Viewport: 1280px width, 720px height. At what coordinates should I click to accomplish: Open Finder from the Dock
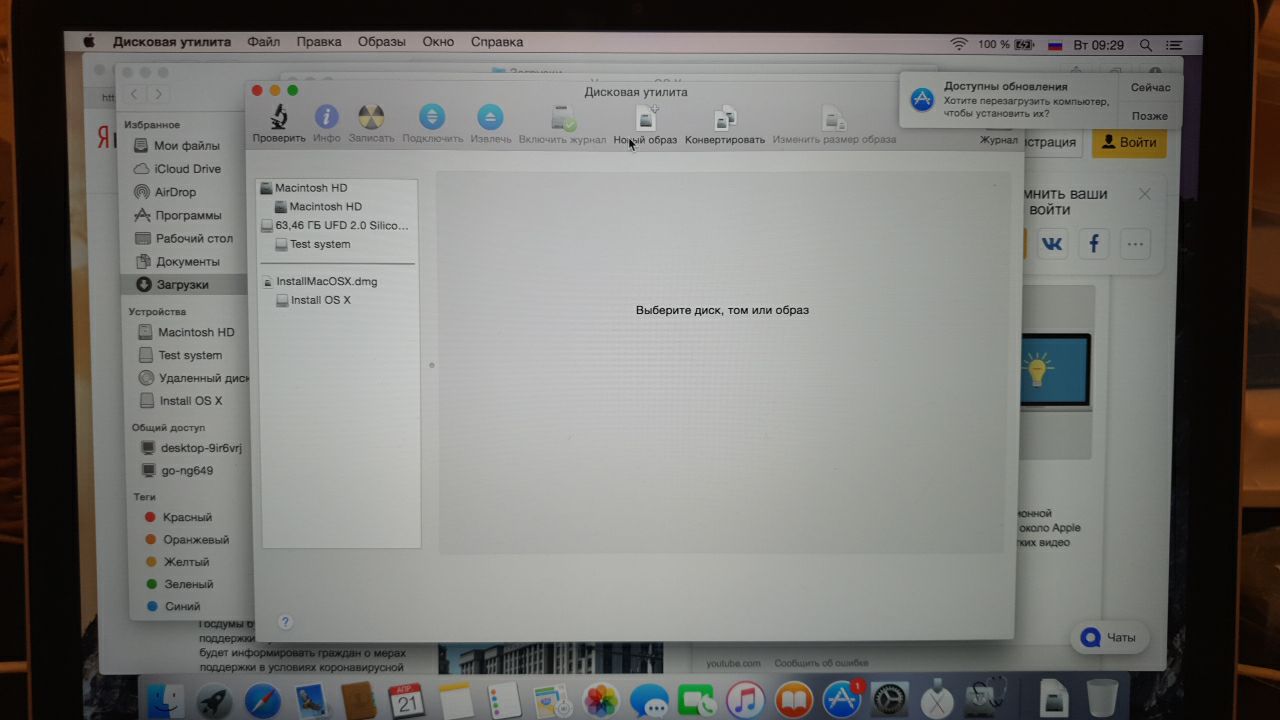tap(166, 700)
